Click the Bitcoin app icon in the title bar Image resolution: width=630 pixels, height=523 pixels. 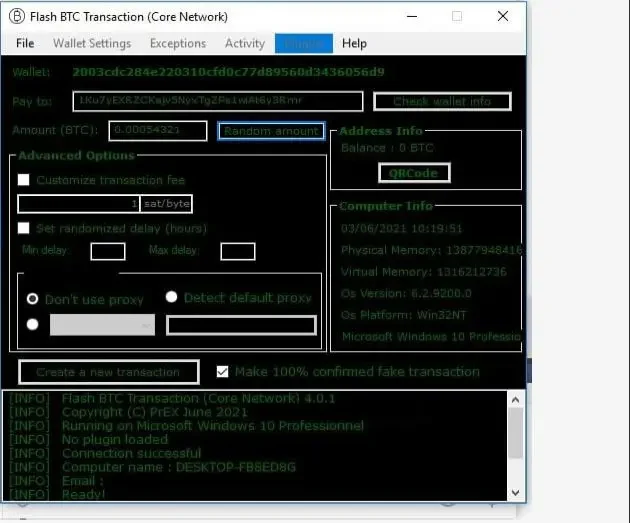click(17, 16)
